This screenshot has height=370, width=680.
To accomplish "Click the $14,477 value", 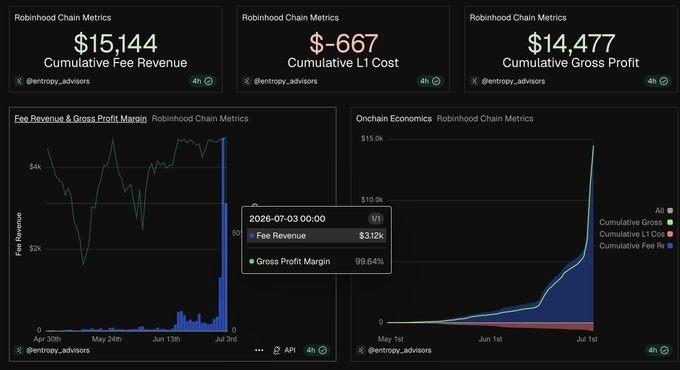I will [x=571, y=43].
